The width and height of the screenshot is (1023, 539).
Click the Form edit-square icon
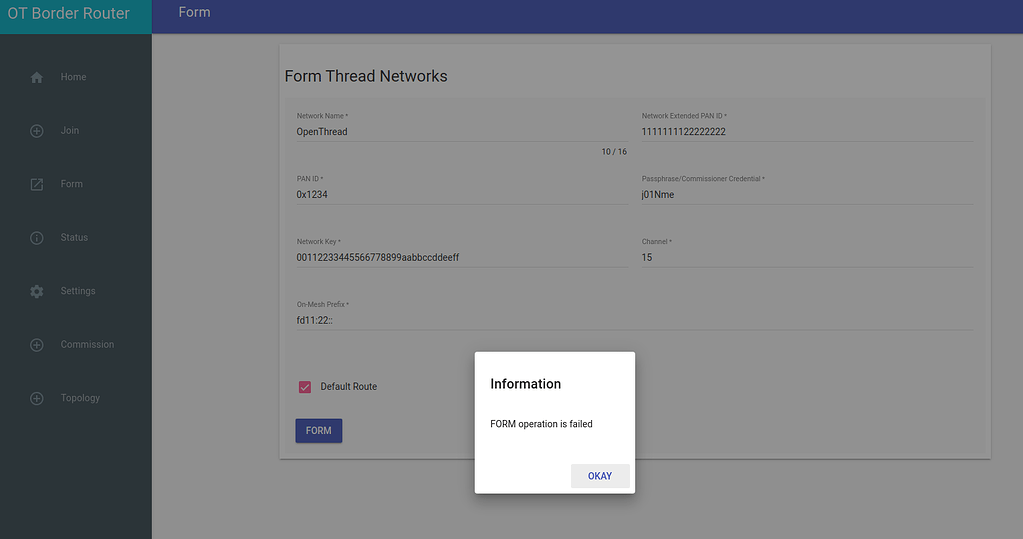tap(37, 185)
